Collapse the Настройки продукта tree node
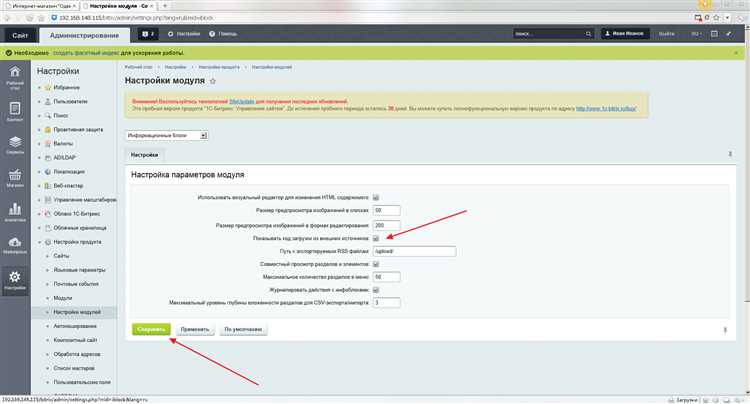 (x=39, y=242)
